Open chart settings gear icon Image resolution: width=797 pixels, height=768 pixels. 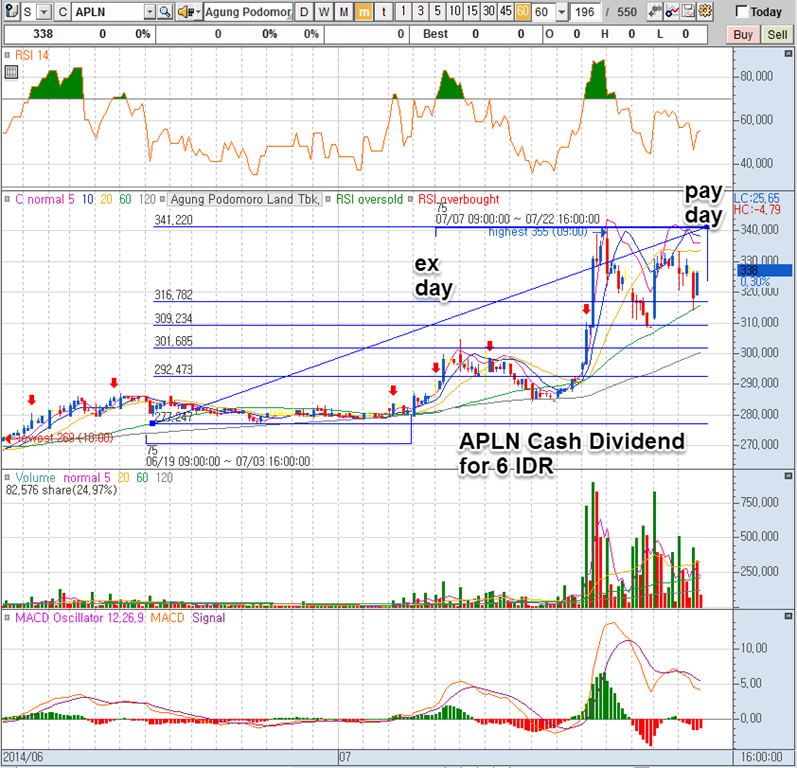coord(704,11)
